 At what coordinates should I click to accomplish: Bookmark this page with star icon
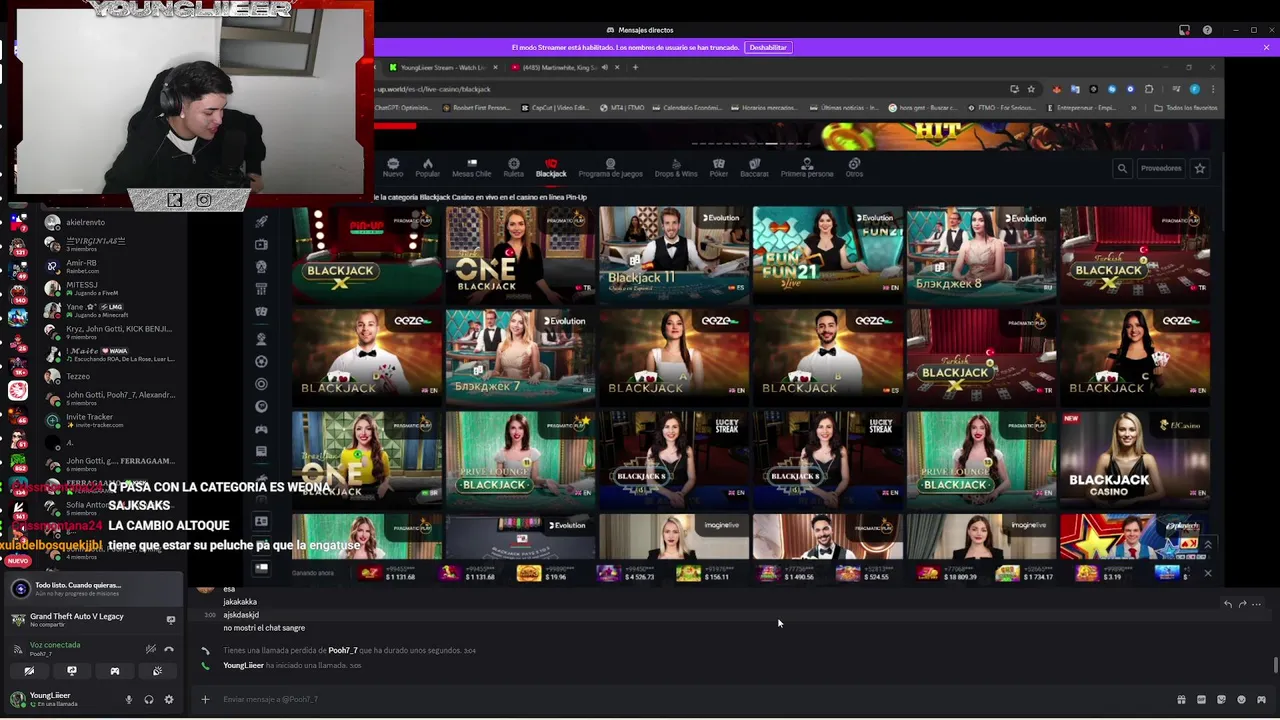pos(1031,89)
